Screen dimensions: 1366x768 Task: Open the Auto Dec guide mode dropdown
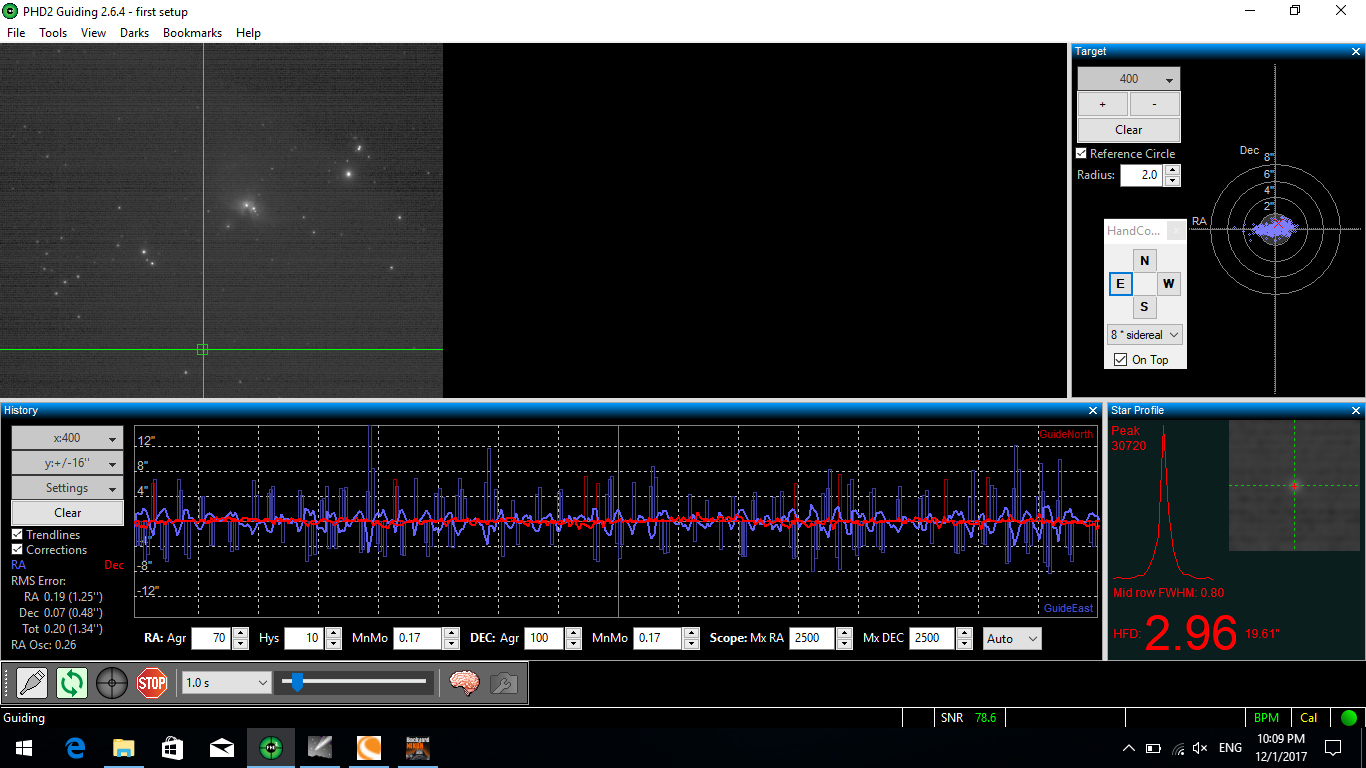pos(1012,638)
